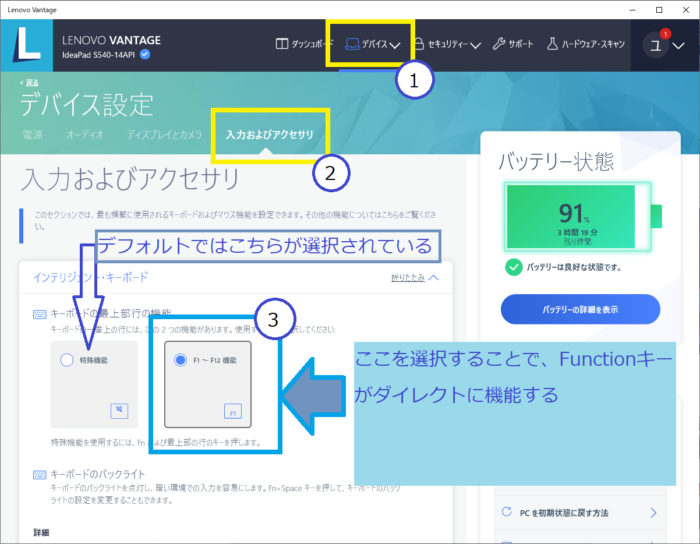Click the Lenovo L logo
700x544 pixels.
27,45
